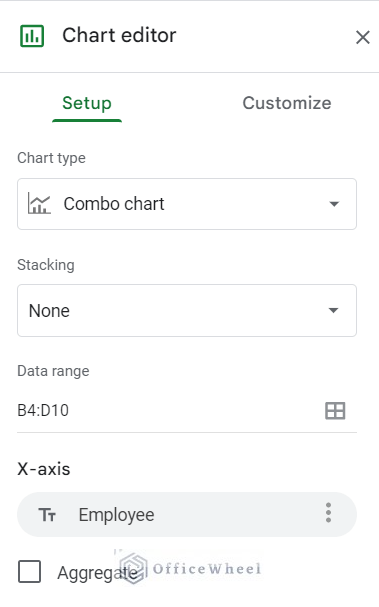Select the Setup tab
Image resolution: width=379 pixels, height=607 pixels.
(87, 103)
